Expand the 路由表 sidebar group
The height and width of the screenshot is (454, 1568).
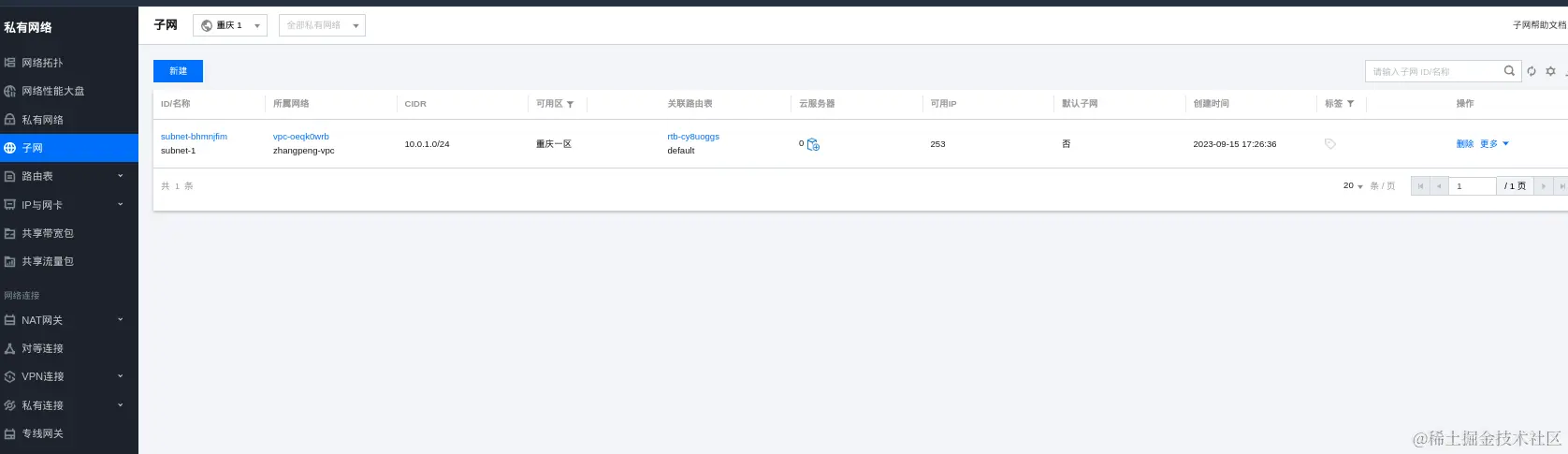point(69,176)
